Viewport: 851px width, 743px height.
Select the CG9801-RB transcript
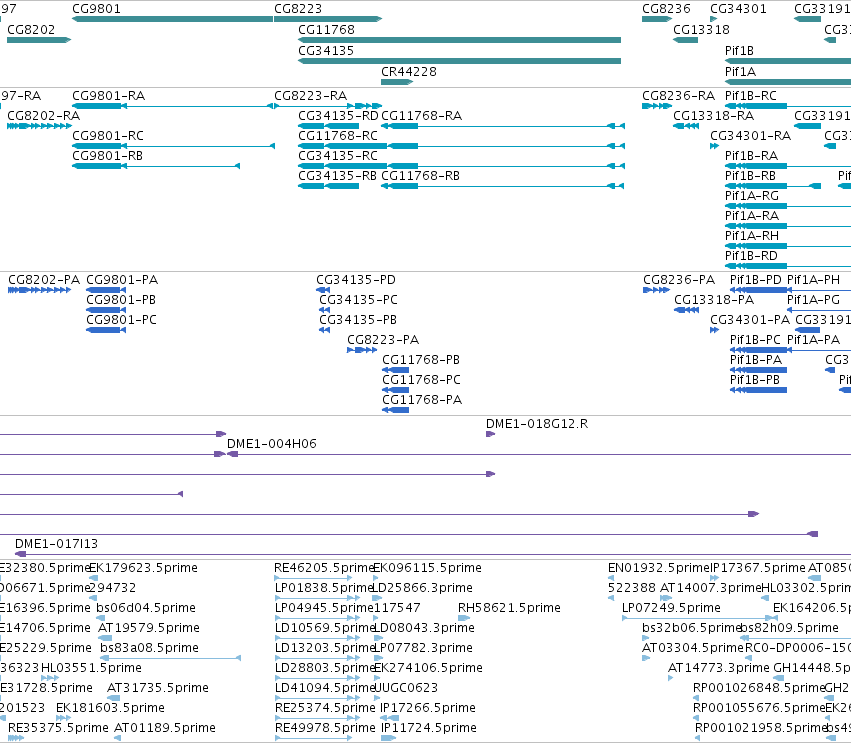click(x=156, y=166)
